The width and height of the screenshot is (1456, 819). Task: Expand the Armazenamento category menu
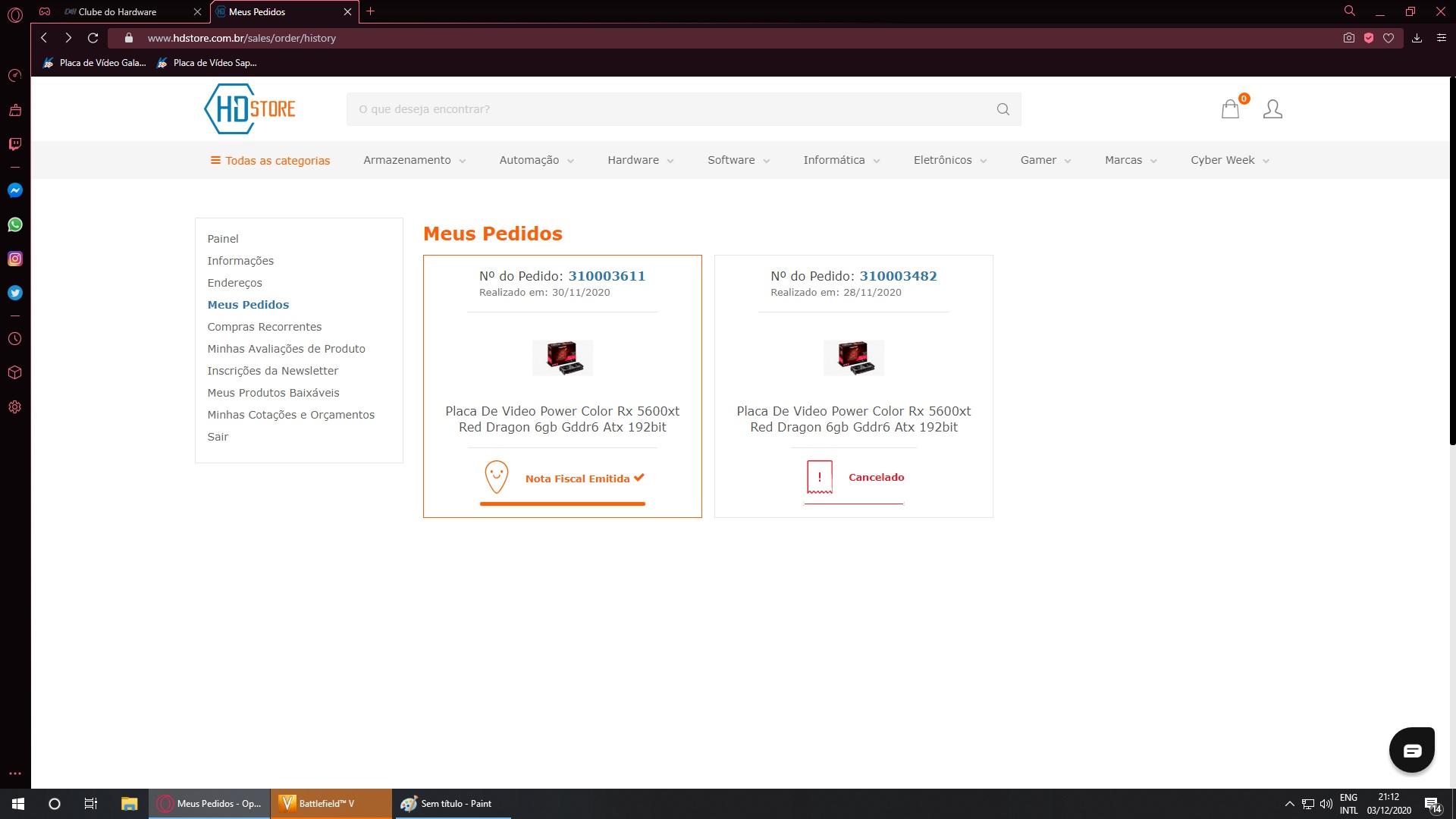[414, 160]
